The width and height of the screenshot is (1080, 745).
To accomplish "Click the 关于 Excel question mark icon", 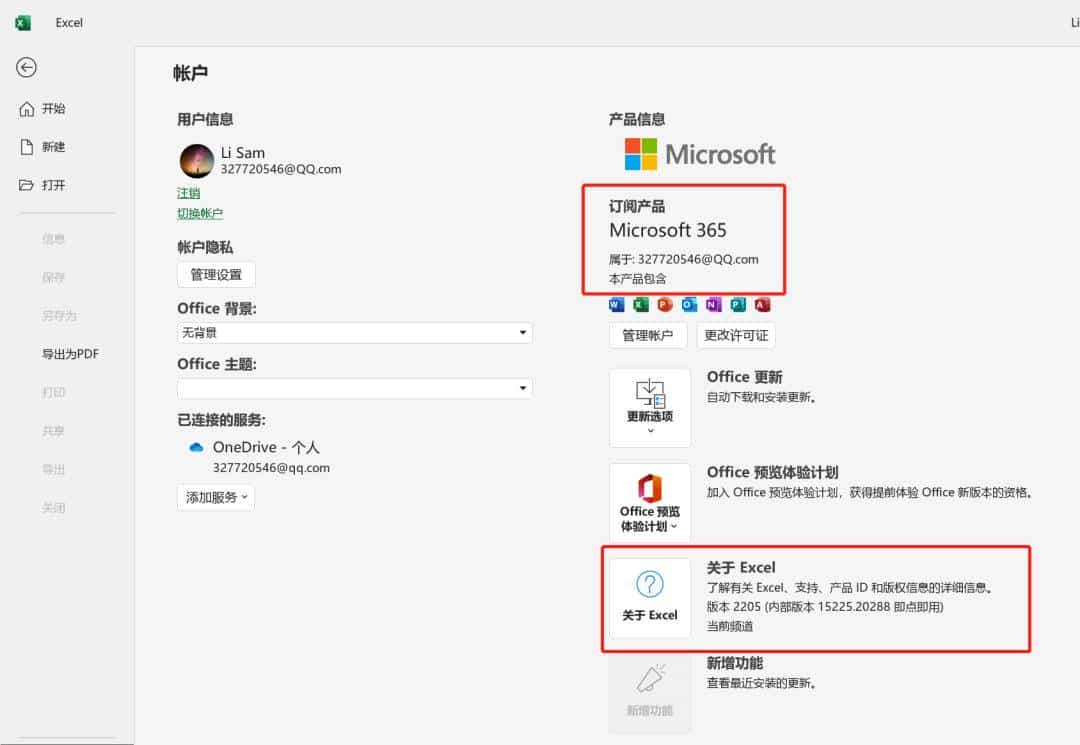I will (650, 586).
